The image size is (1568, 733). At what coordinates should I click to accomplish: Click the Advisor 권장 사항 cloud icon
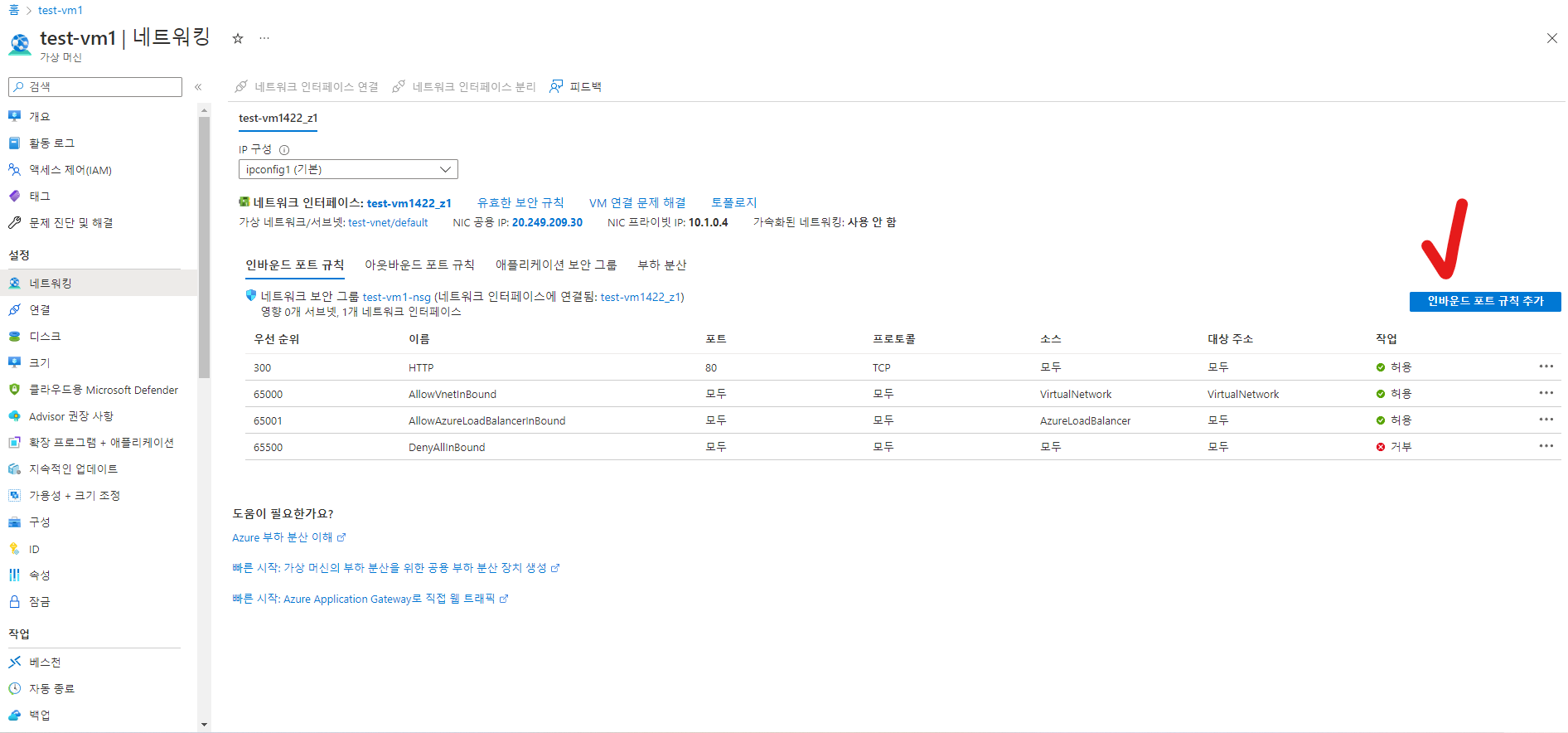click(x=14, y=415)
